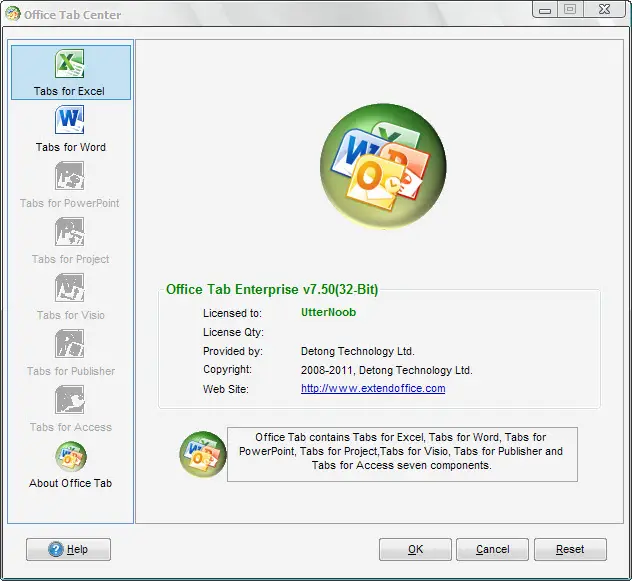The height and width of the screenshot is (581, 632).
Task: Open the Tabs for Word icon
Action: (x=69, y=120)
